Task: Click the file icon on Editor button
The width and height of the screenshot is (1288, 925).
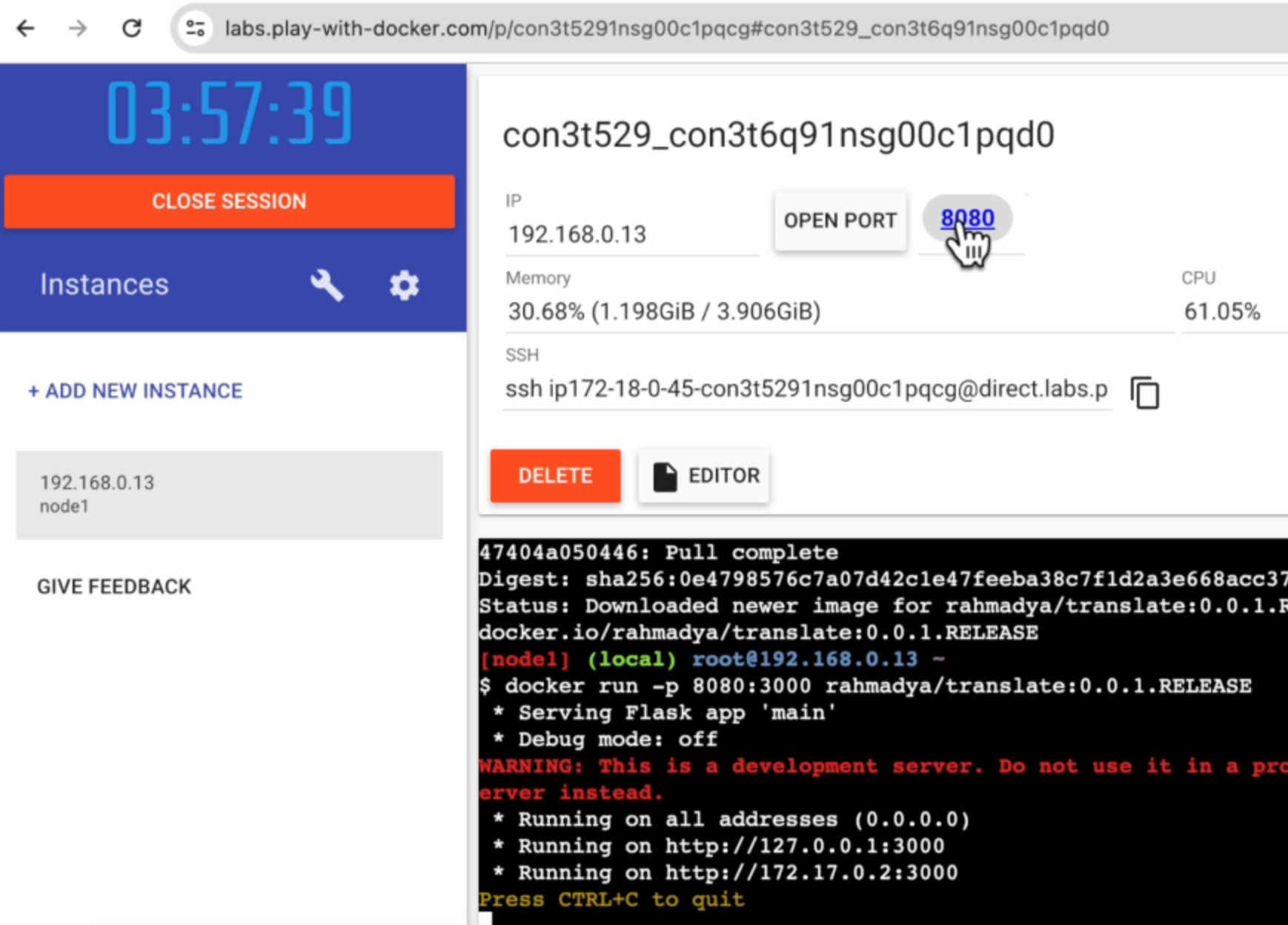Action: 665,476
